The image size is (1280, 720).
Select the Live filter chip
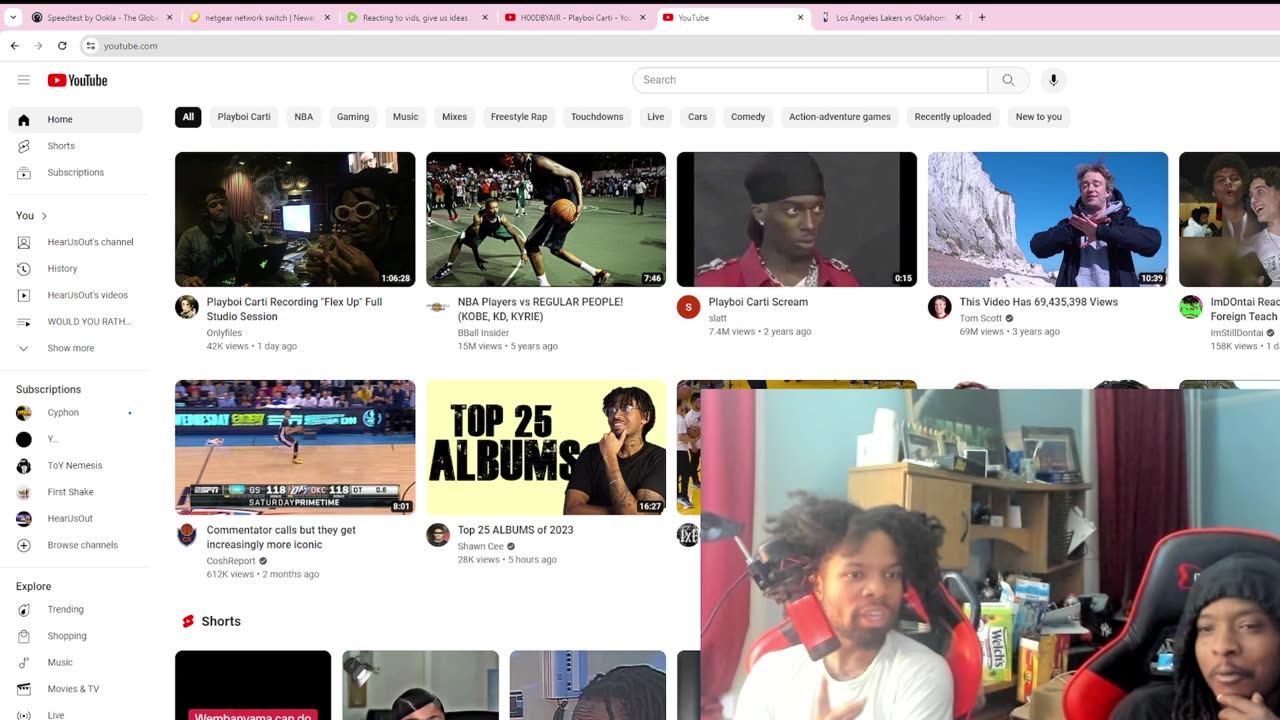656,117
